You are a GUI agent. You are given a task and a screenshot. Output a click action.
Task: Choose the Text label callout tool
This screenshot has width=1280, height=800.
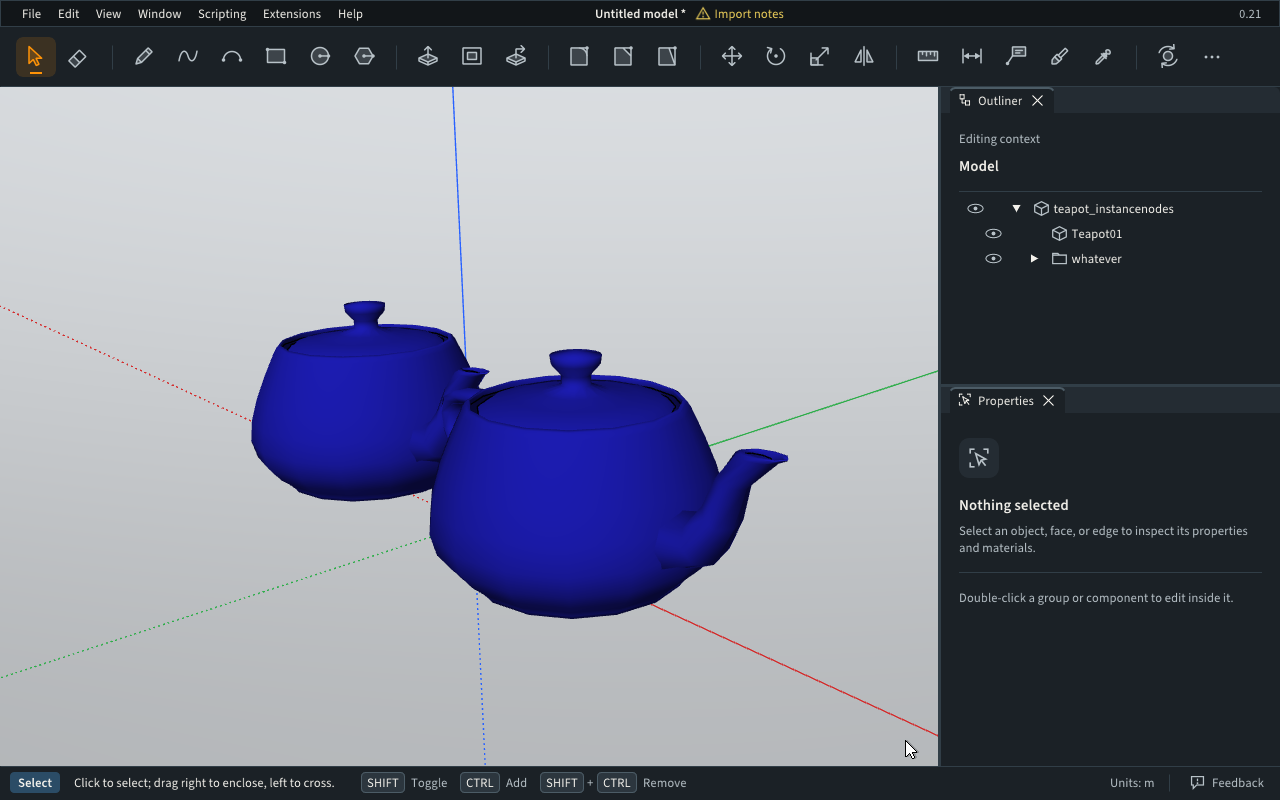[x=1016, y=57]
